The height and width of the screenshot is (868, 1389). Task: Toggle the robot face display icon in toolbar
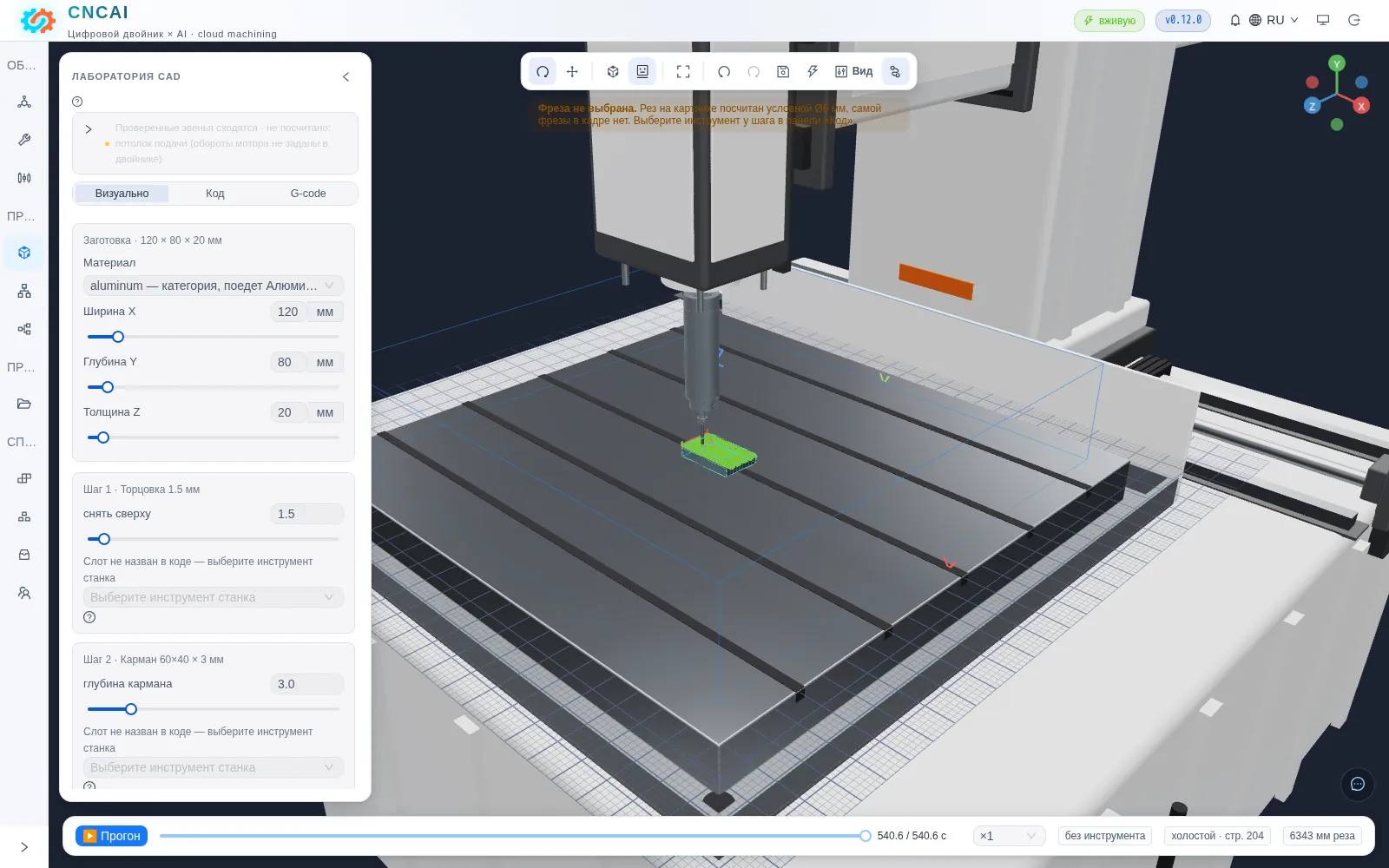642,71
